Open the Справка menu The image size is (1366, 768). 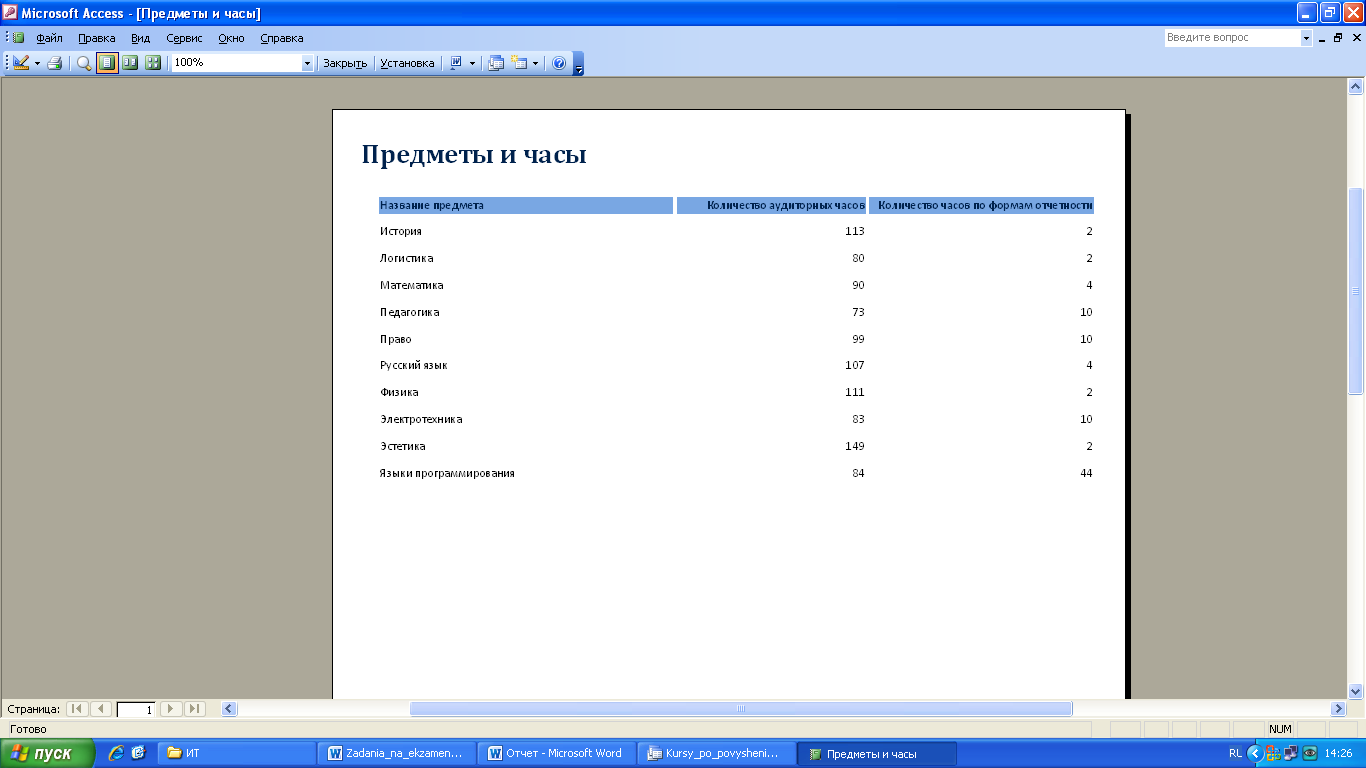pyautogui.click(x=282, y=38)
